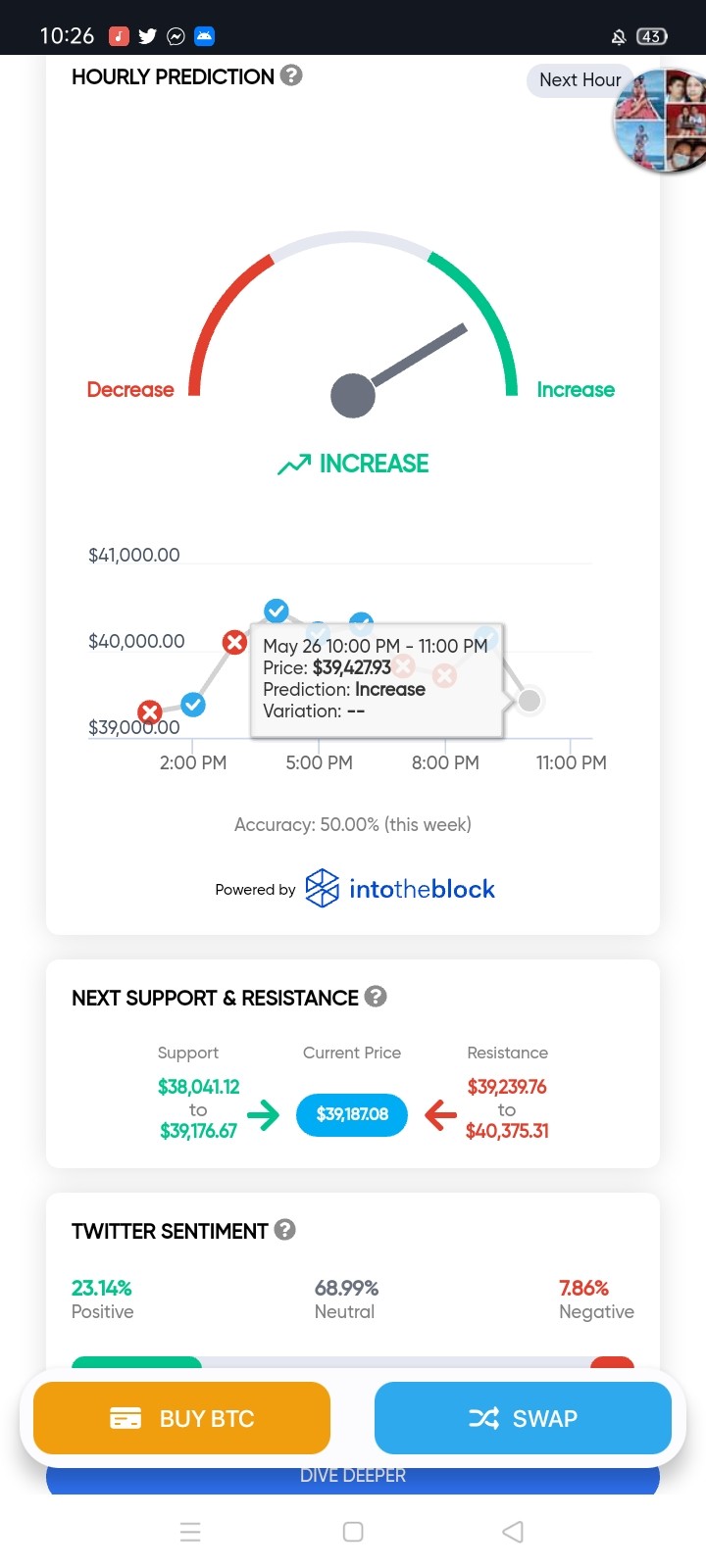The width and height of the screenshot is (706, 1568).
Task: Select the gray 11:00 PM chart point
Action: 529,701
